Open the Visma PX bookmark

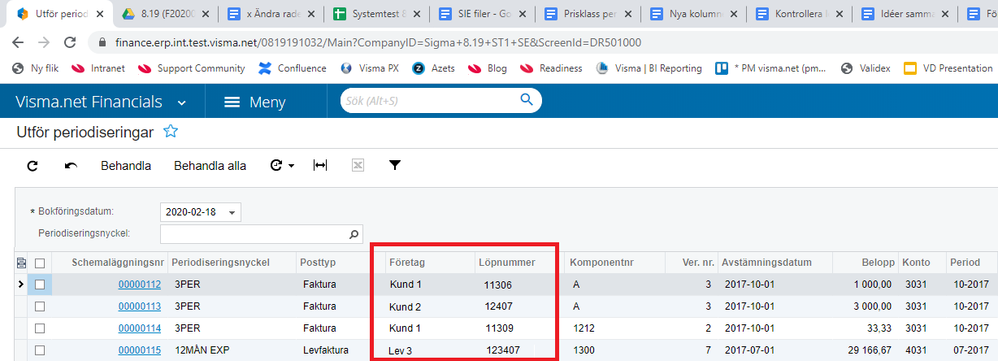pyautogui.click(x=369, y=68)
